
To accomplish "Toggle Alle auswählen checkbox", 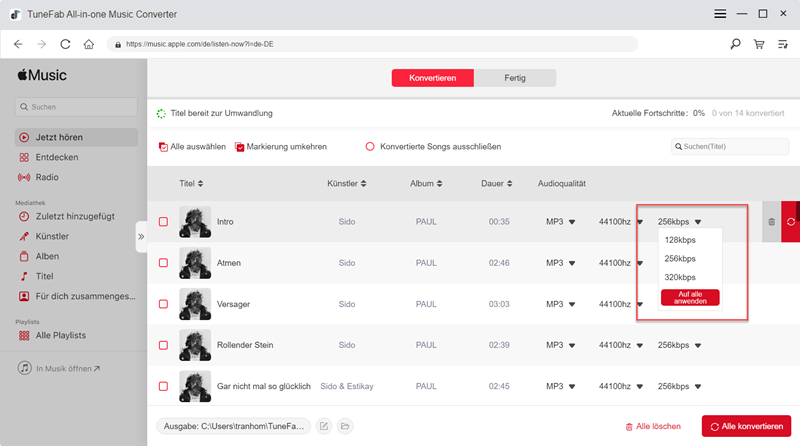I will pyautogui.click(x=163, y=147).
